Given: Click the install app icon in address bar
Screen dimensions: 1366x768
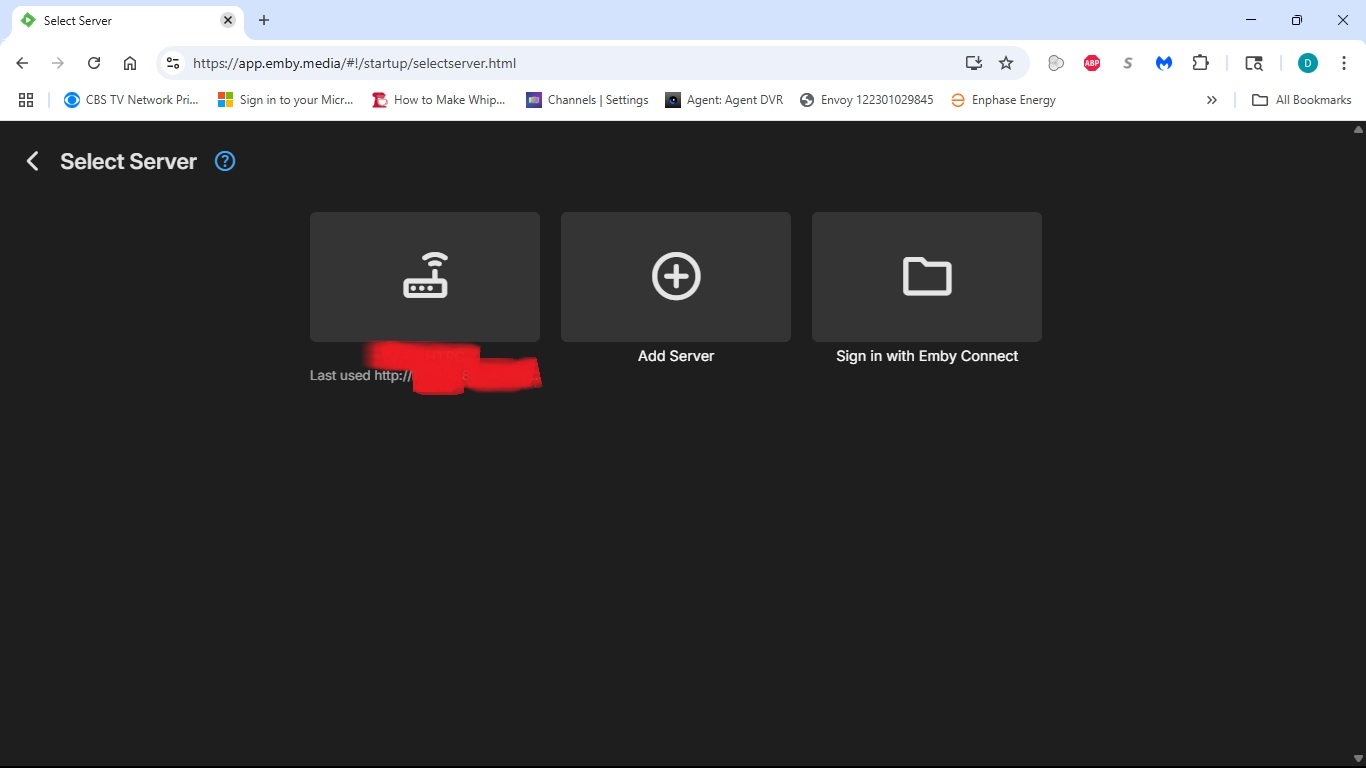Looking at the screenshot, I should (974, 63).
